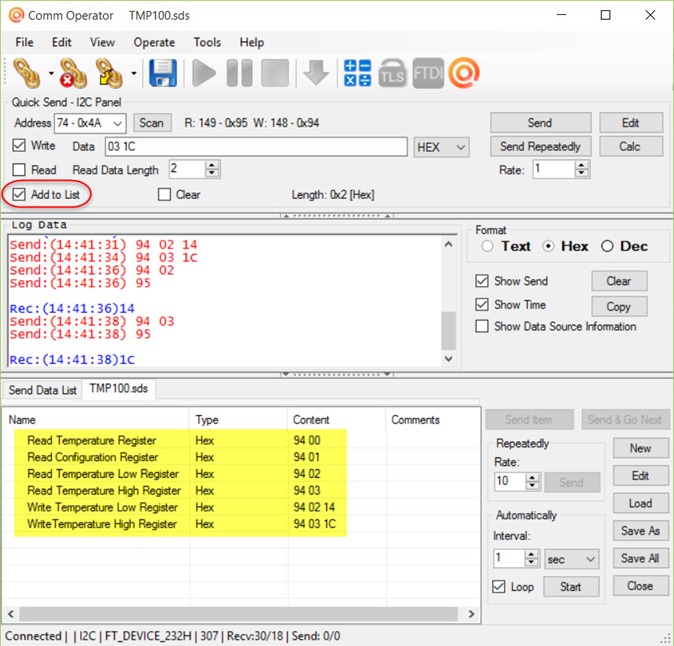
Task: Toggle the Read checkbox
Action: [x=19, y=170]
